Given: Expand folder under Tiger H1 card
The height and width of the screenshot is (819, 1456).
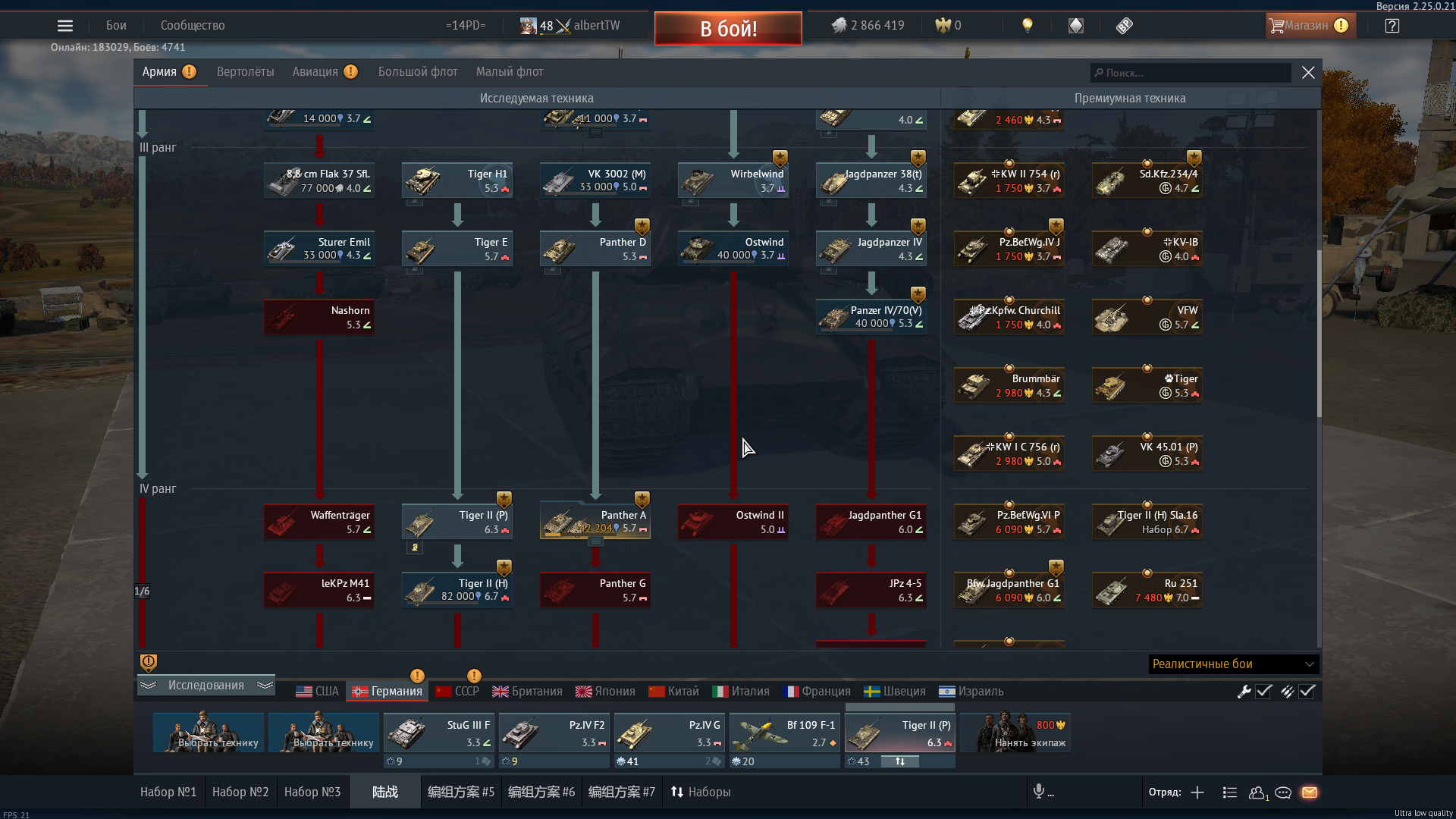Looking at the screenshot, I should click(415, 202).
